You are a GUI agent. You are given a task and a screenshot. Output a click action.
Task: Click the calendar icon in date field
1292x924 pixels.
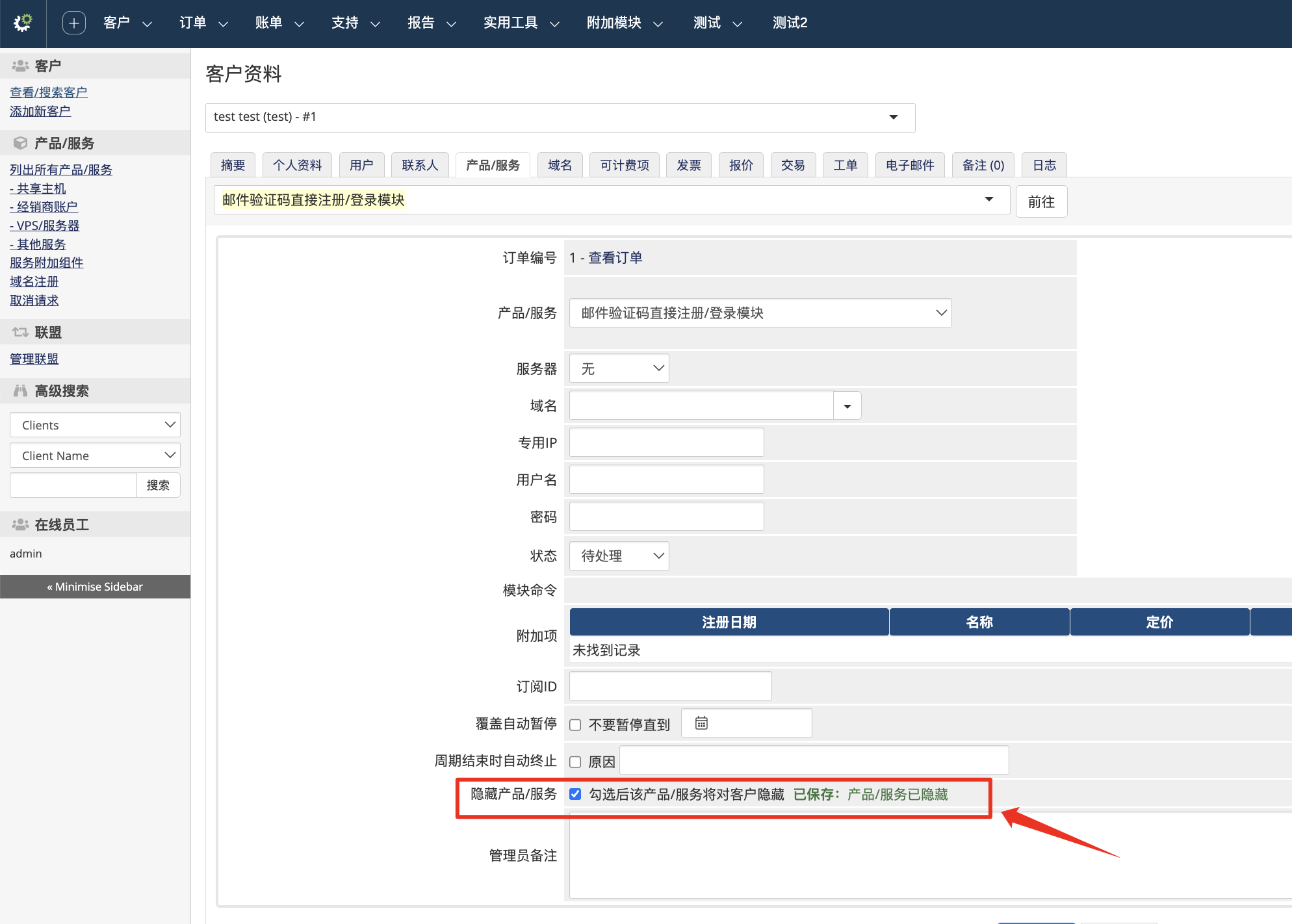[701, 723]
